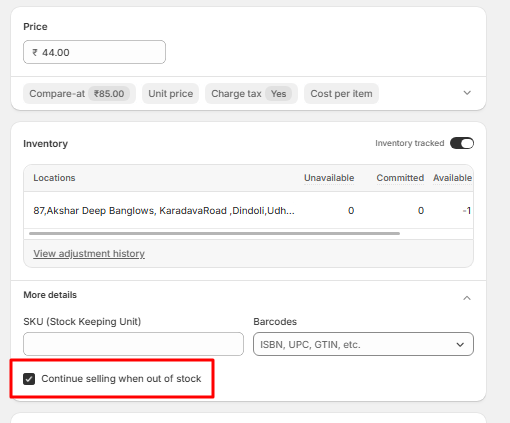Click the Charge tax chip
This screenshot has height=423, width=510.
[x=251, y=94]
